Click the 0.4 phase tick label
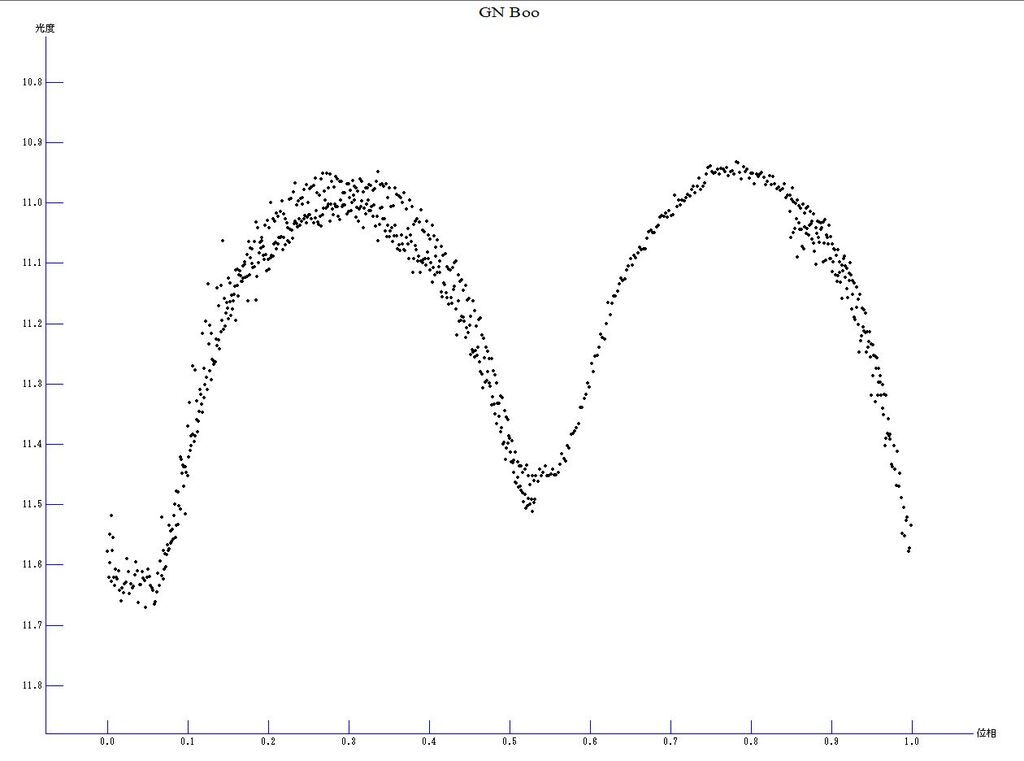The width and height of the screenshot is (1024, 761). point(429,741)
